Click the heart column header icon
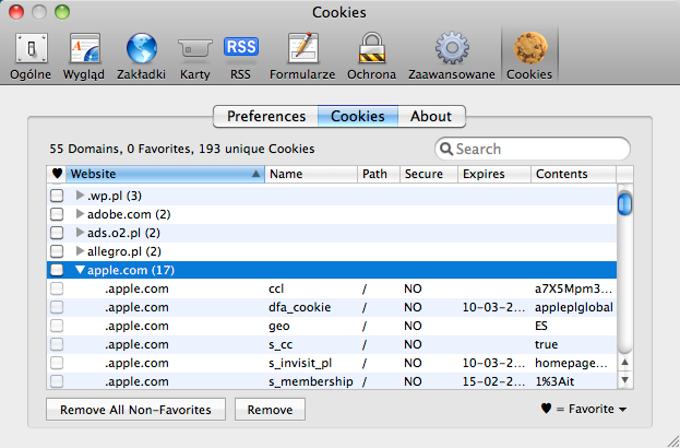 tap(57, 173)
